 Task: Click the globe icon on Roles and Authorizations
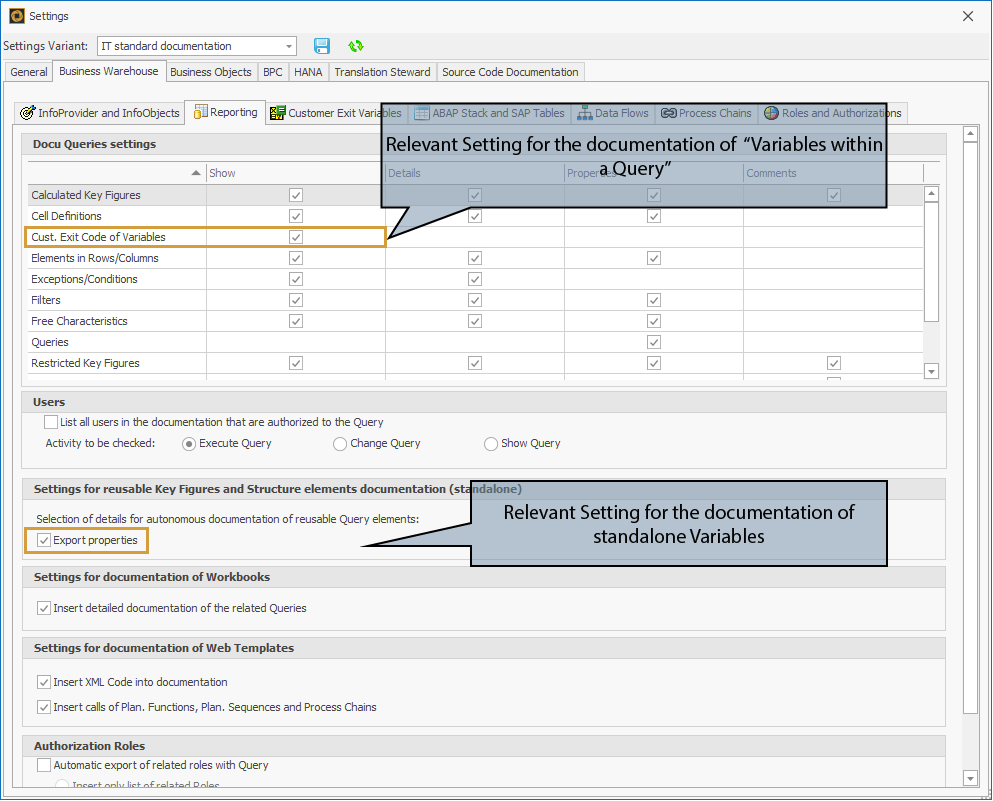click(x=770, y=113)
